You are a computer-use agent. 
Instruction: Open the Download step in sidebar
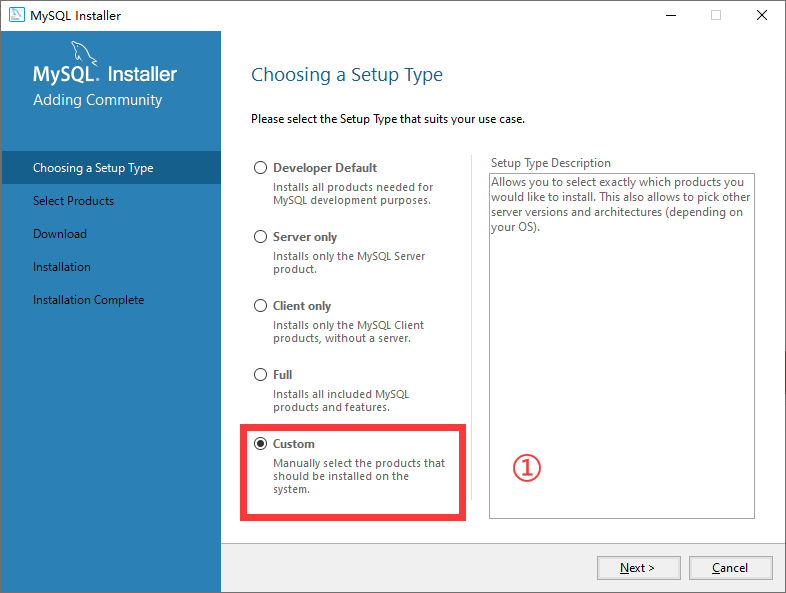tap(60, 234)
